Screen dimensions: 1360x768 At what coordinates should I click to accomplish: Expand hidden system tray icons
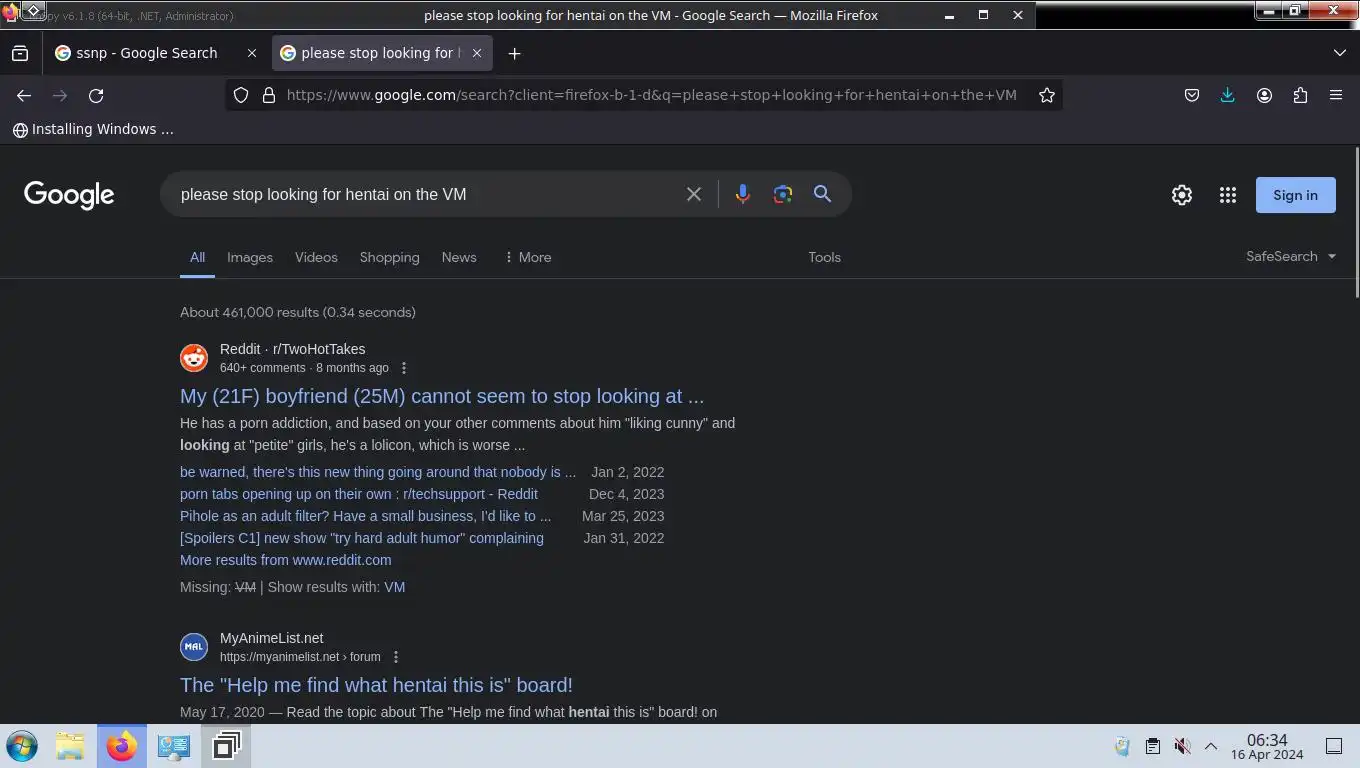click(1210, 746)
